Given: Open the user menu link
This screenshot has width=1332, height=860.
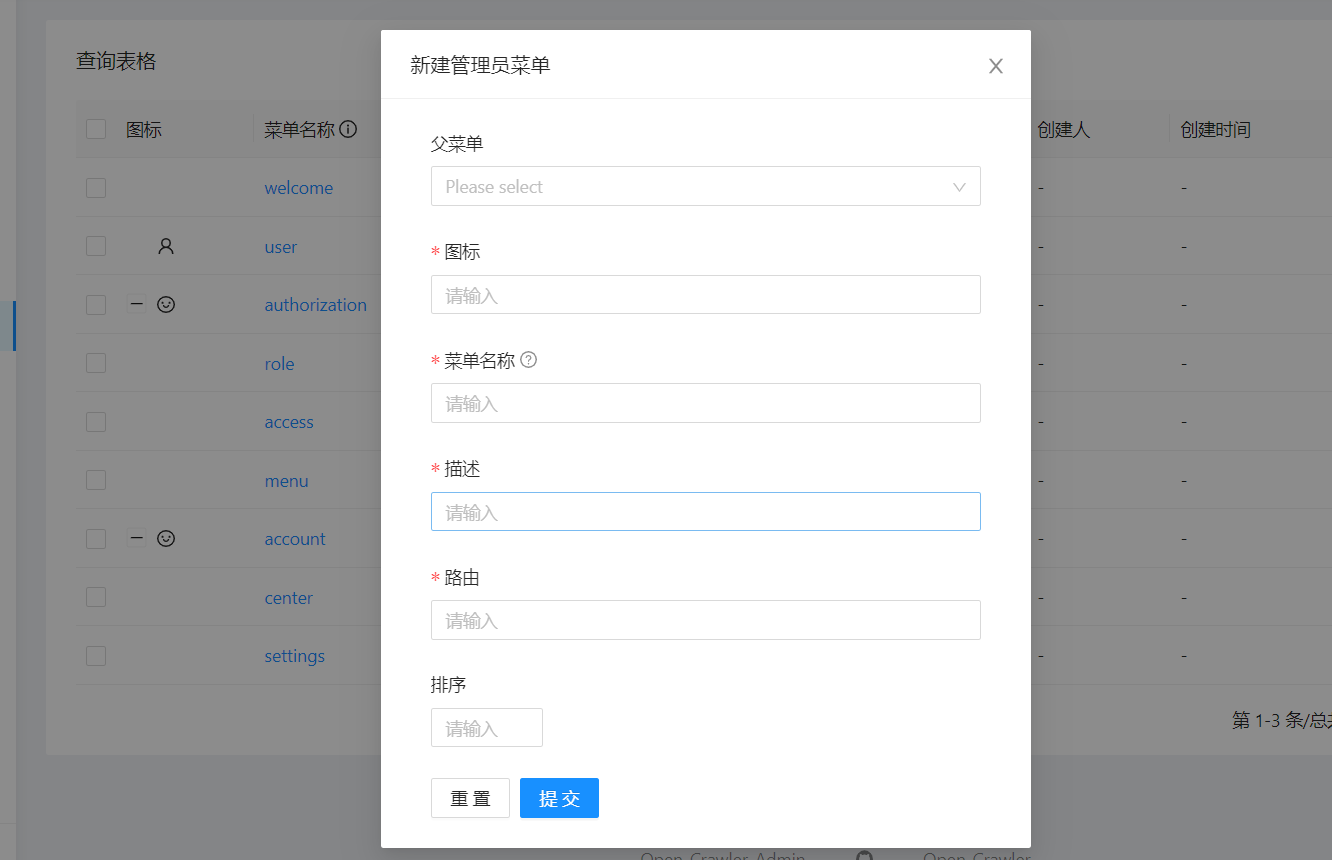Looking at the screenshot, I should [x=281, y=247].
